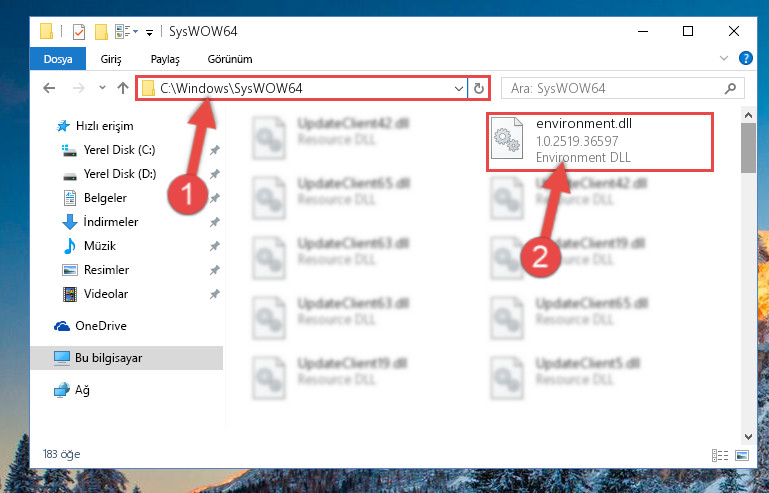Open Müzik folder in sidebar
The height and width of the screenshot is (493, 769).
(x=100, y=246)
